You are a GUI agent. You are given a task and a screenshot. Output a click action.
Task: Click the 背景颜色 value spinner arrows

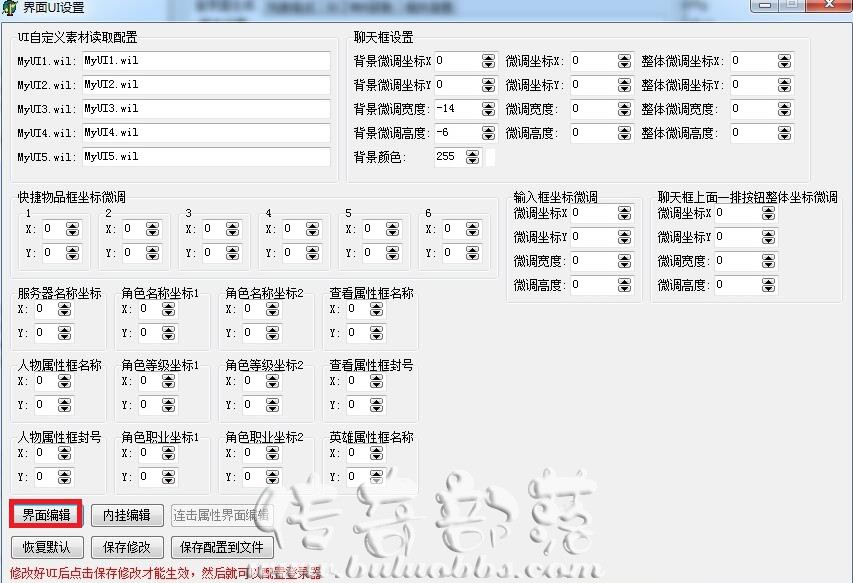(x=473, y=157)
